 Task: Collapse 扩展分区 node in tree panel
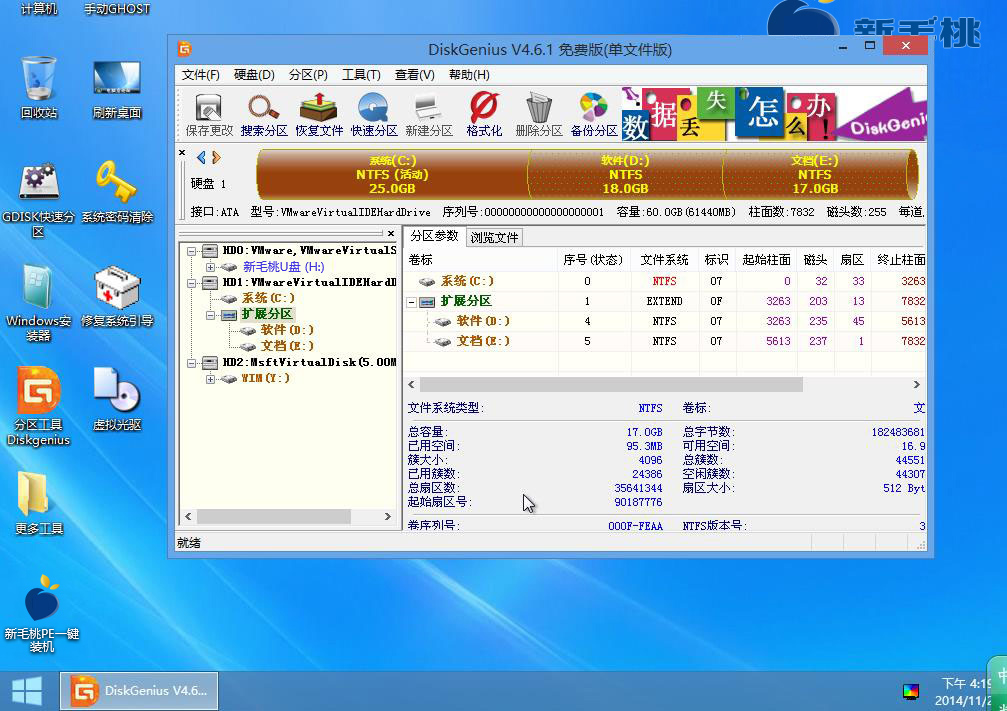(210, 315)
